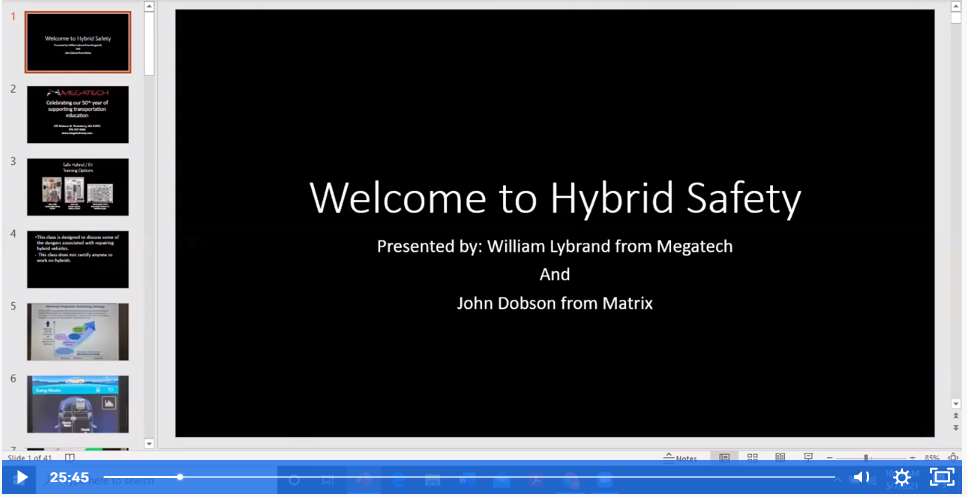
Task: Seek along the video progress bar
Action: pyautogui.click(x=469, y=477)
